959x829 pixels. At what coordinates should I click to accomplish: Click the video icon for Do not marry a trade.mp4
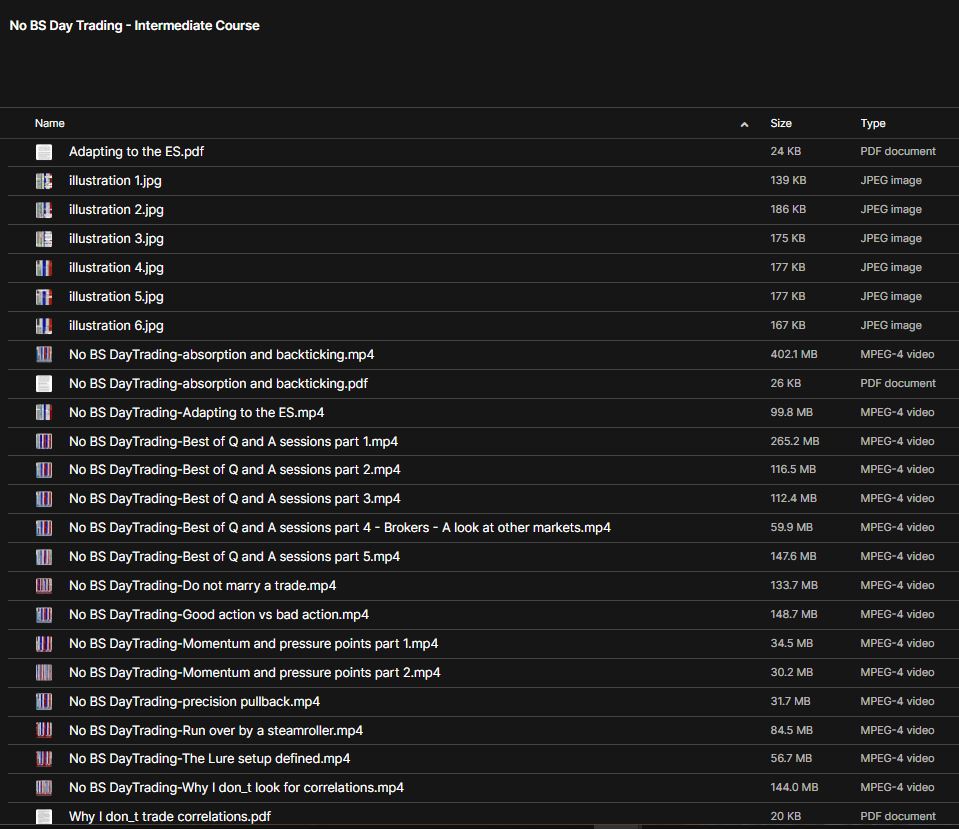[42, 585]
